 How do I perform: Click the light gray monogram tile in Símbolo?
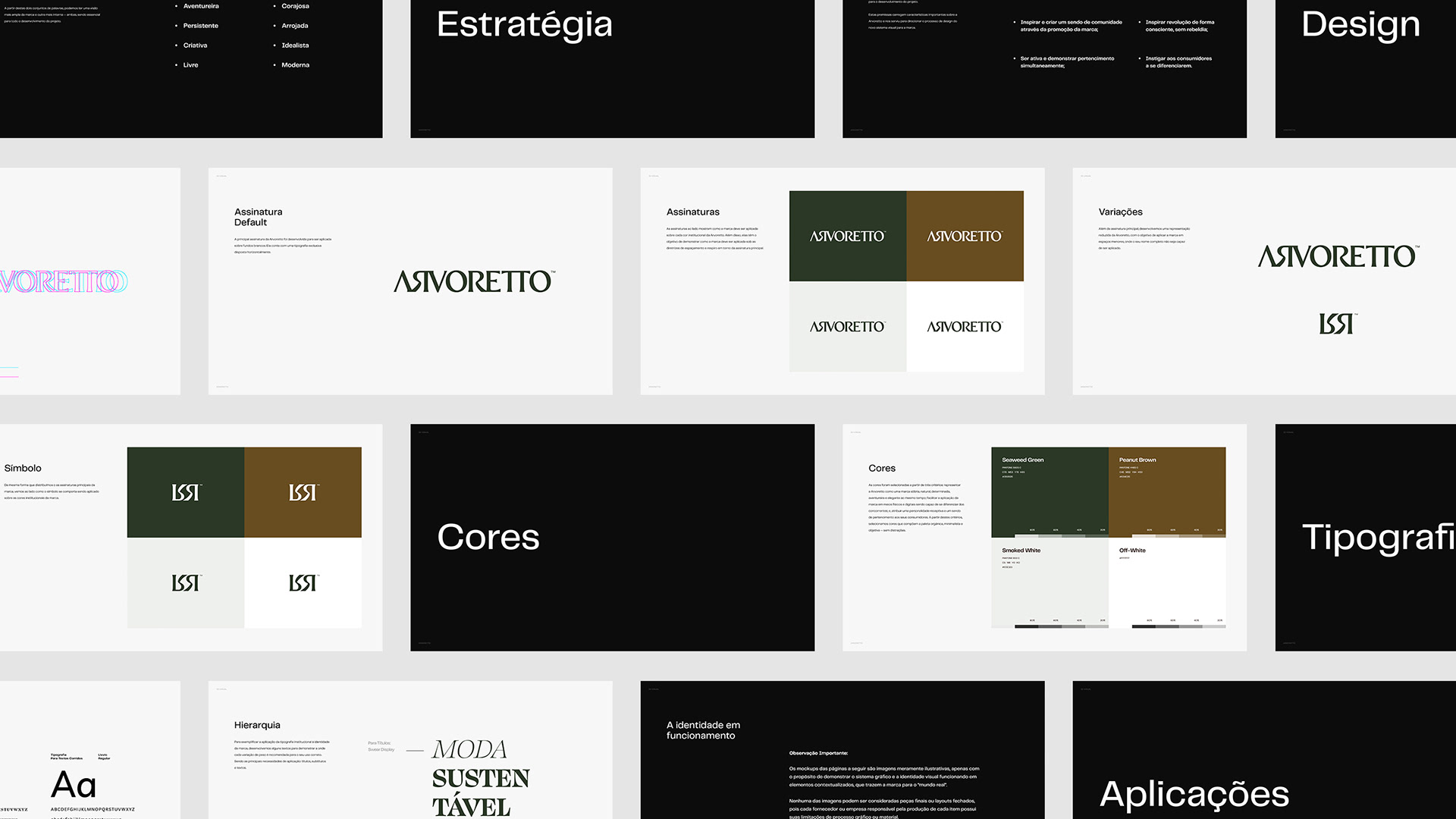click(x=186, y=582)
